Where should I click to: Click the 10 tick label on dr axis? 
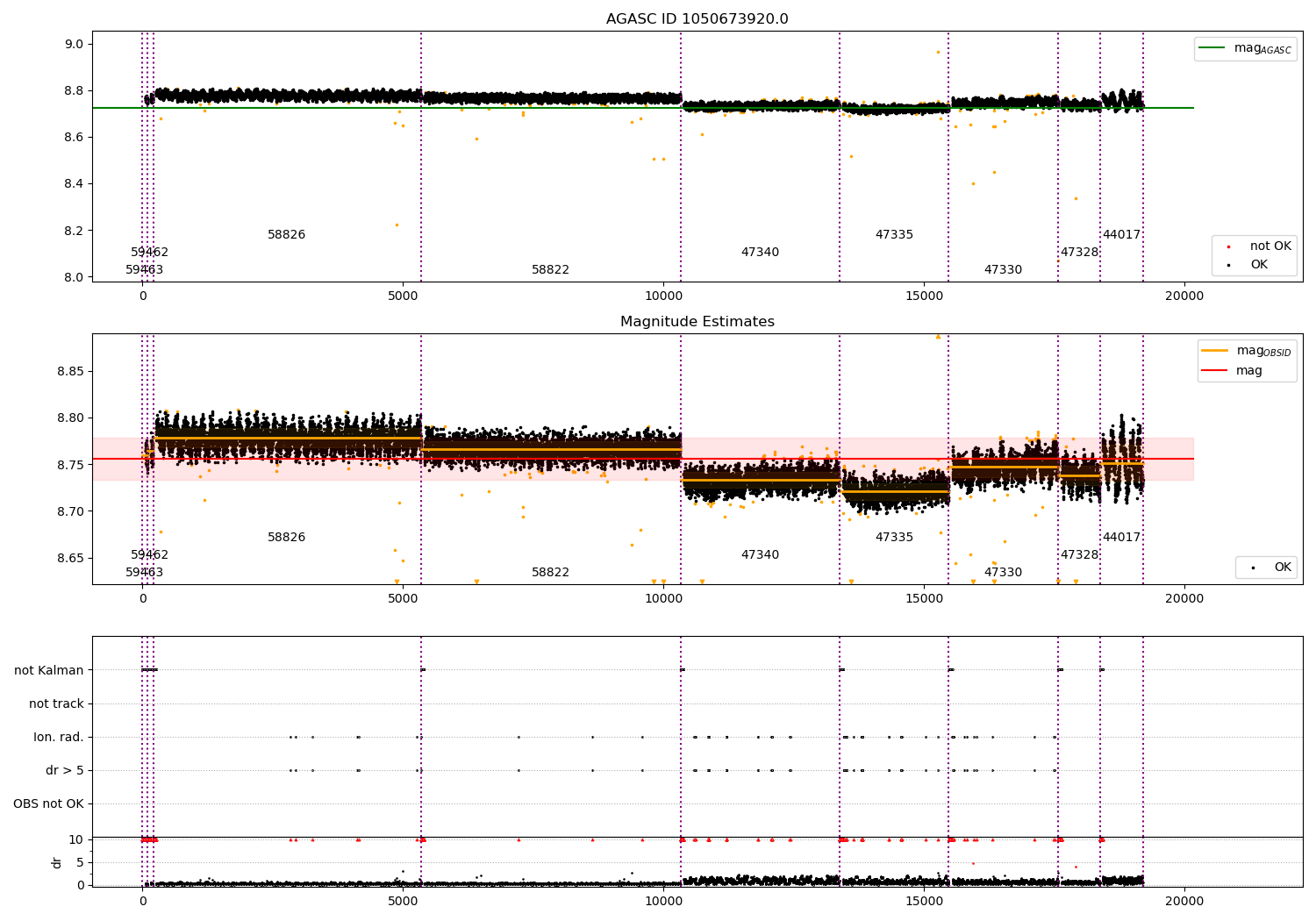click(x=76, y=839)
